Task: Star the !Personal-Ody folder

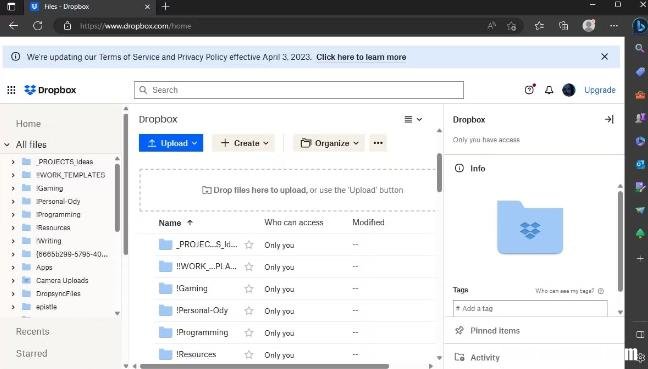Action: (x=249, y=311)
